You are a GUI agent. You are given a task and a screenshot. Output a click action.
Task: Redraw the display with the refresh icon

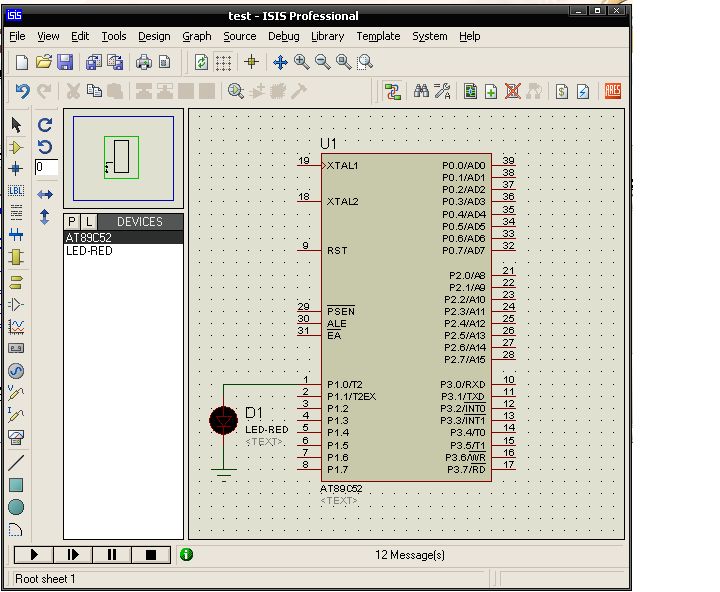(201, 62)
